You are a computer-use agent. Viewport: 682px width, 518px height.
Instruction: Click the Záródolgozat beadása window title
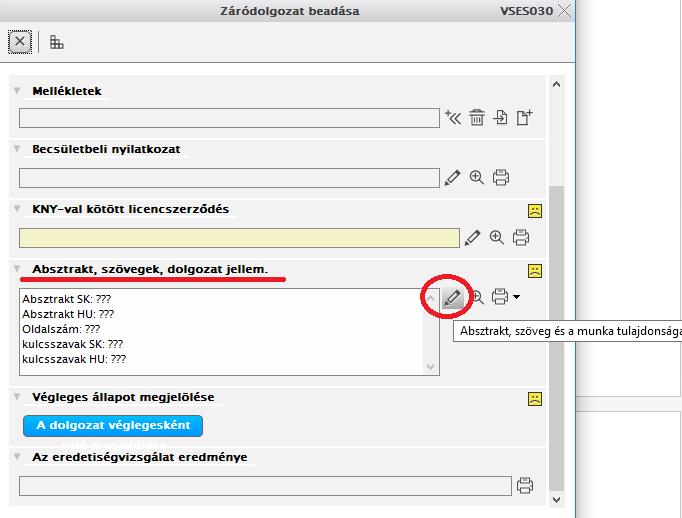290,11
